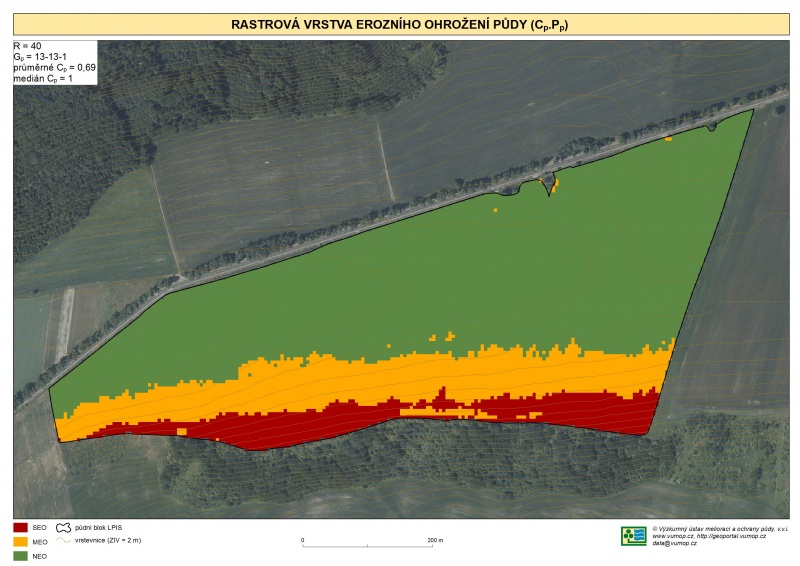Click the dark red SEO zone on map
Viewport: 800px width, 566px height.
pos(300,425)
